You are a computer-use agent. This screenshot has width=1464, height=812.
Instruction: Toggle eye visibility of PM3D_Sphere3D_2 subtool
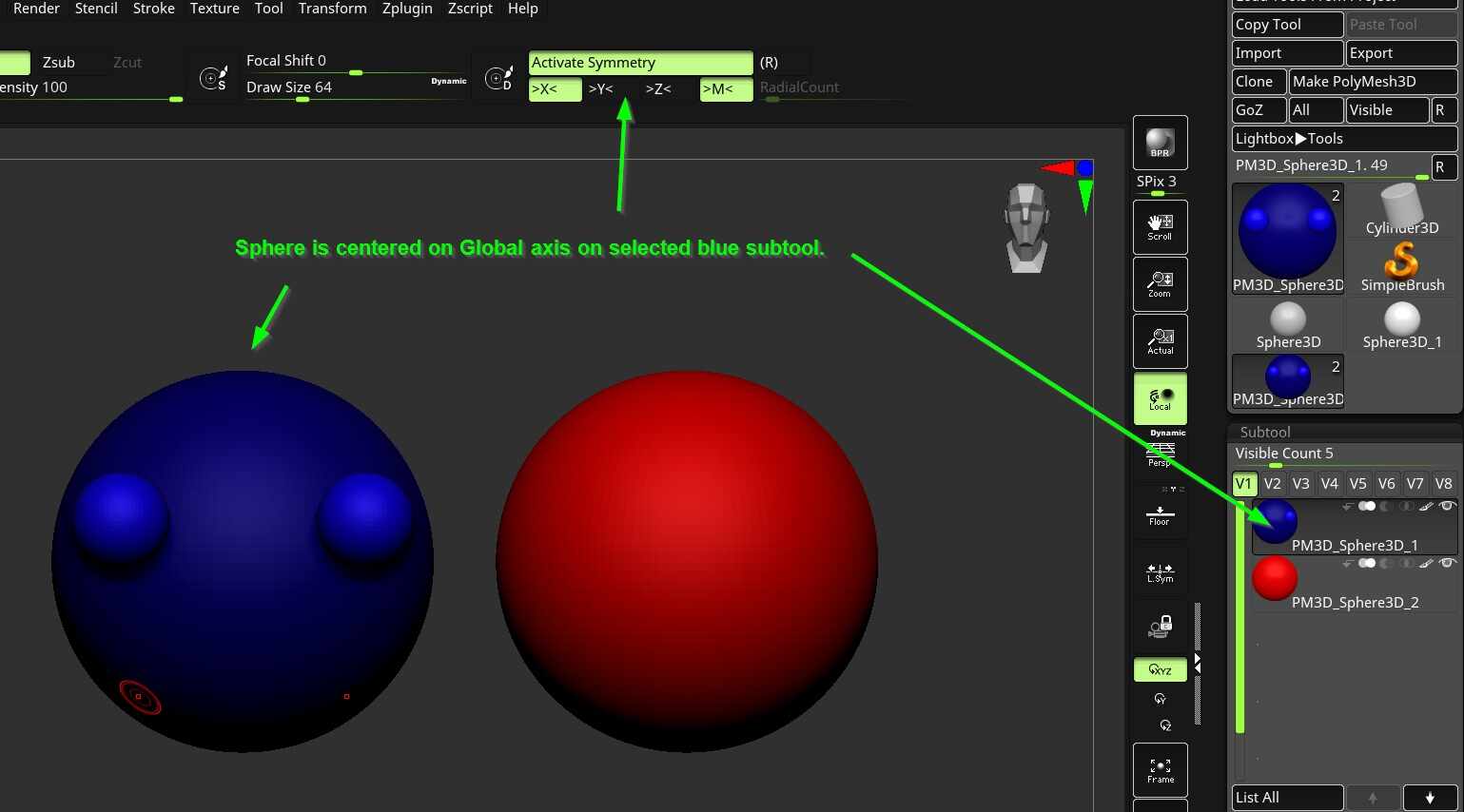pyautogui.click(x=1447, y=563)
